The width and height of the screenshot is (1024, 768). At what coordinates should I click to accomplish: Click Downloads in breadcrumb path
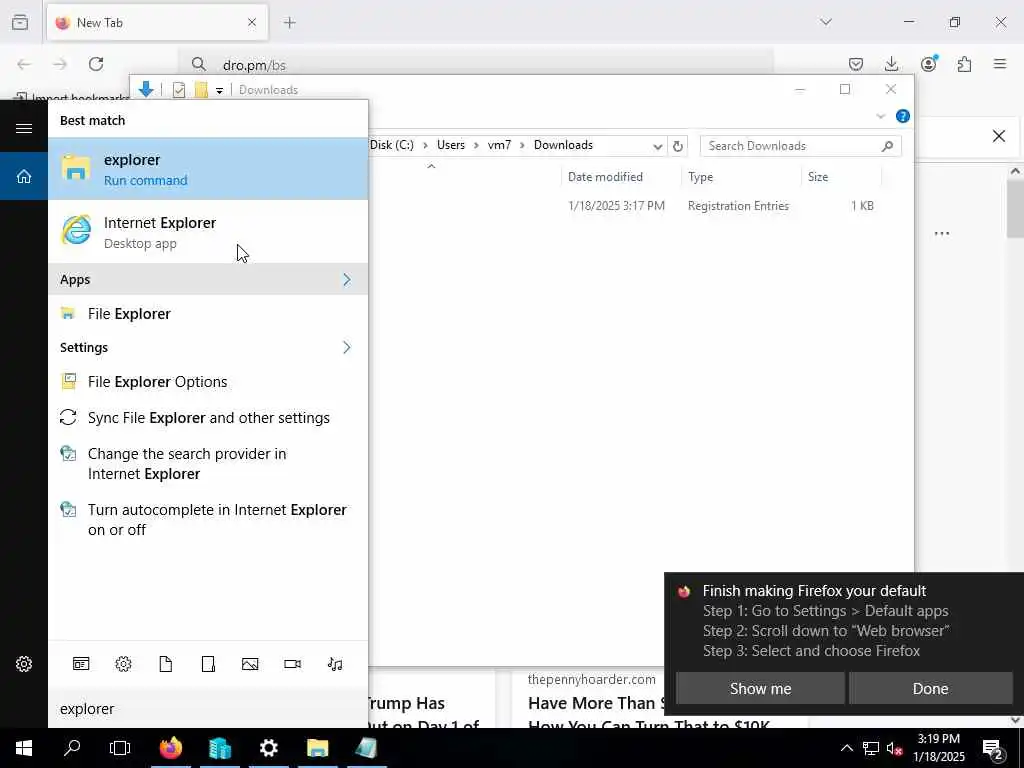point(563,145)
